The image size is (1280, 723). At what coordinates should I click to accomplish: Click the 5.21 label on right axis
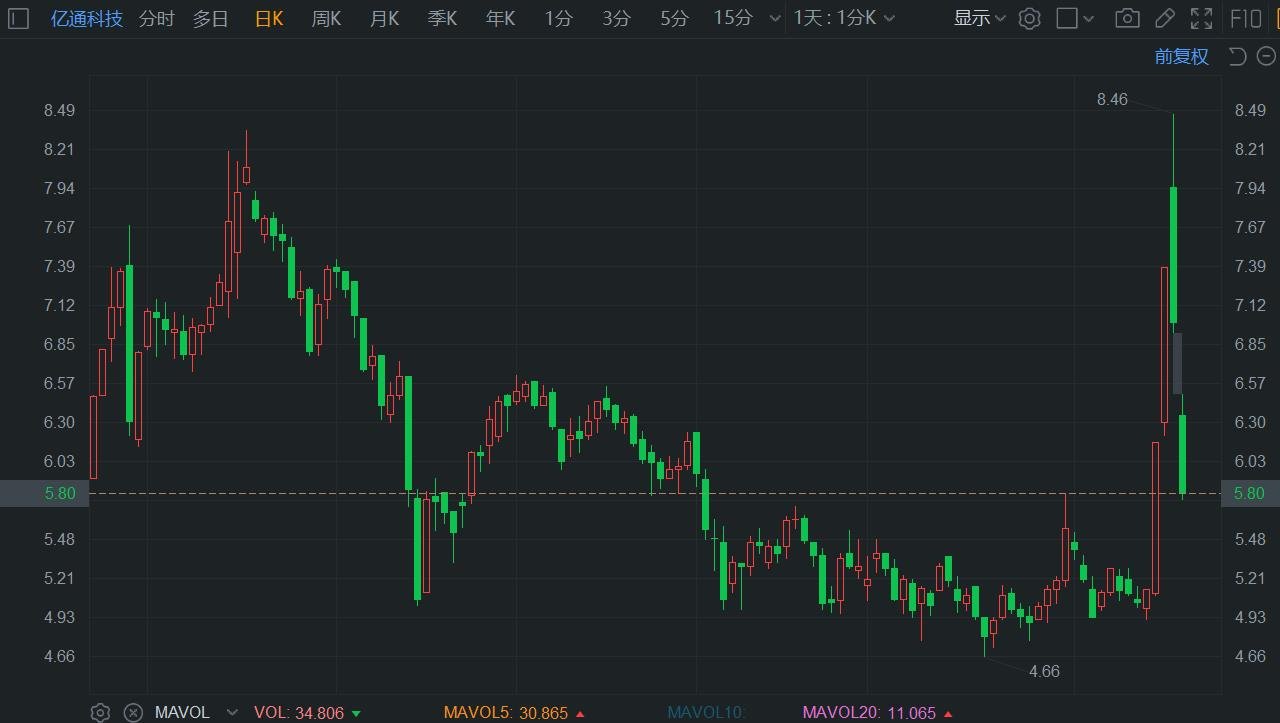tap(1250, 578)
